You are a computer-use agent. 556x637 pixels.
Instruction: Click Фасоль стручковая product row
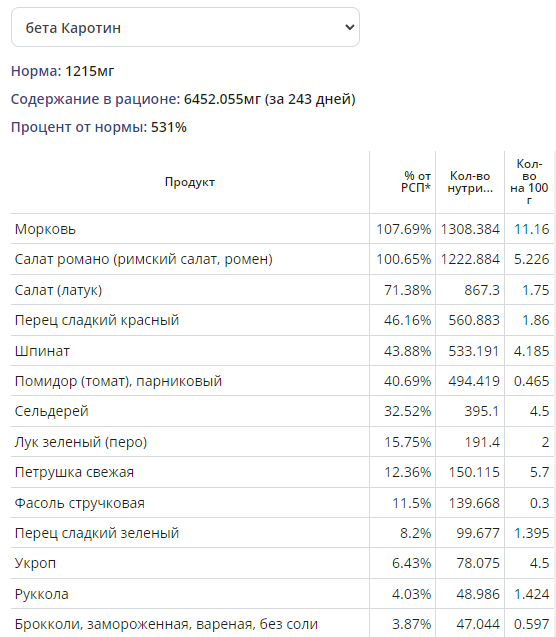pos(282,503)
